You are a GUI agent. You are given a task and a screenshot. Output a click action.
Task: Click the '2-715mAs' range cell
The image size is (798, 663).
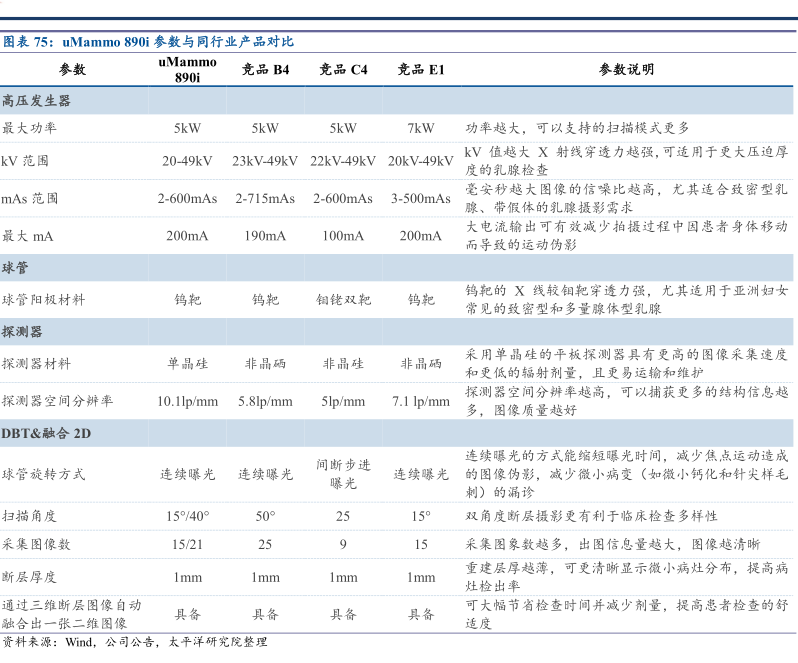[265, 198]
